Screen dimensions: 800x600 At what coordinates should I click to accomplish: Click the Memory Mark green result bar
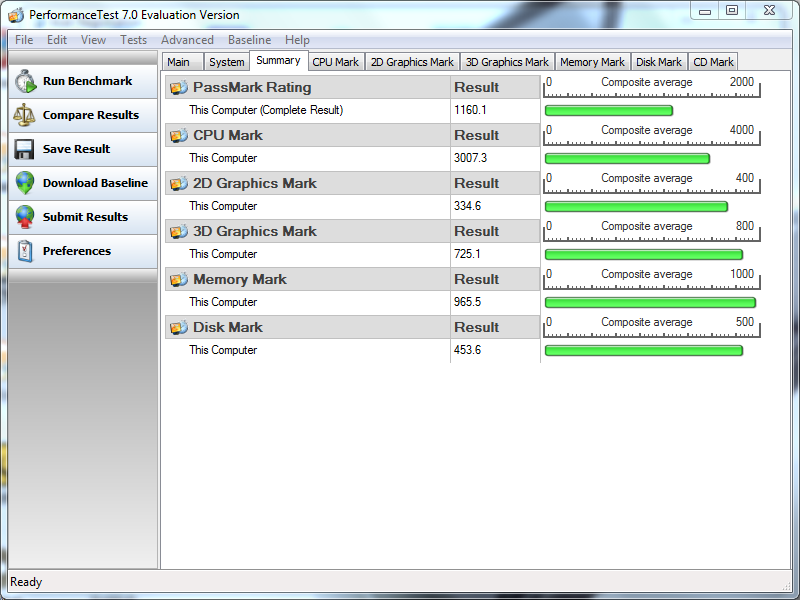651,303
